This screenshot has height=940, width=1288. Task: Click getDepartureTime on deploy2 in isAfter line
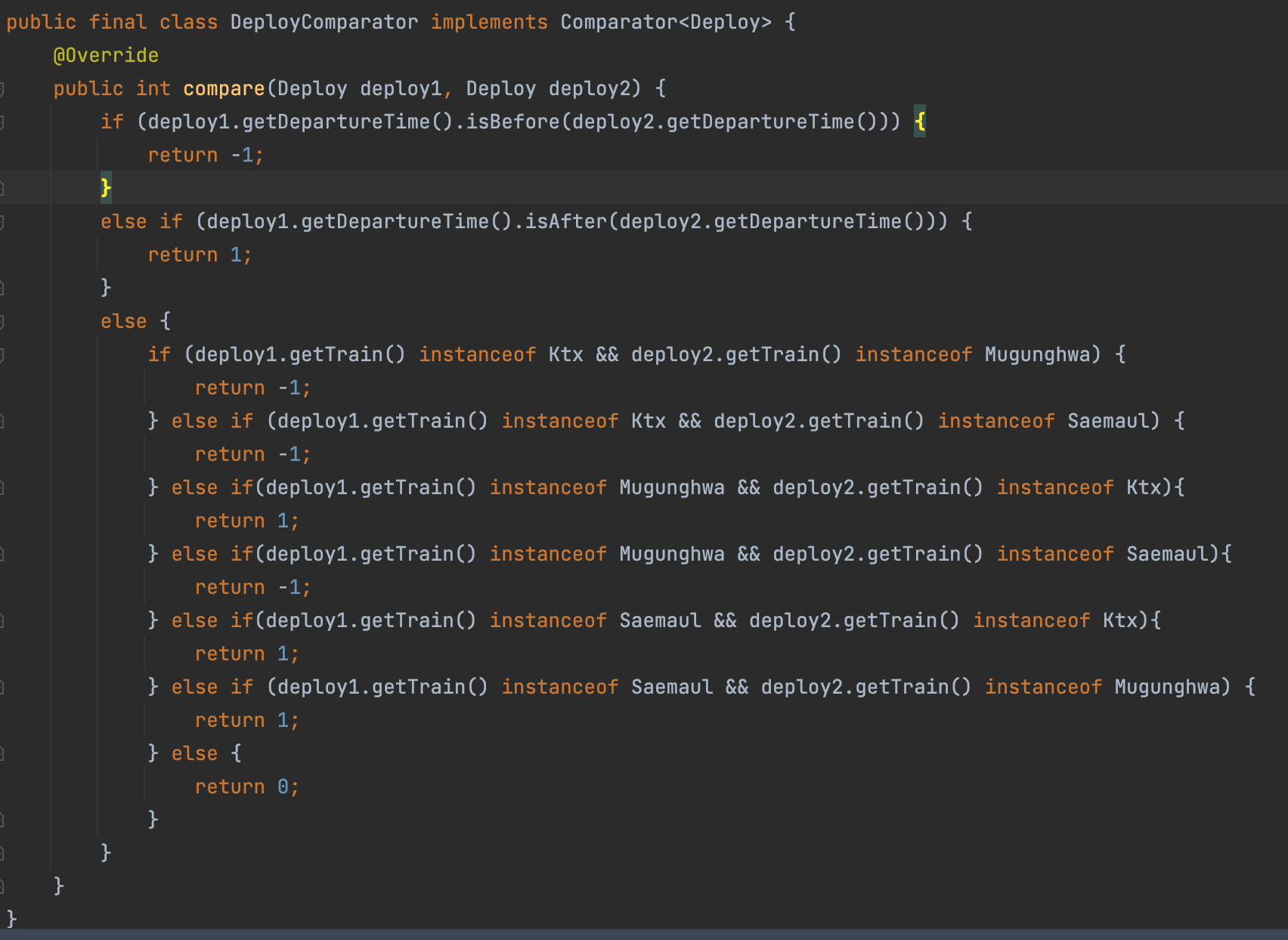click(x=808, y=221)
